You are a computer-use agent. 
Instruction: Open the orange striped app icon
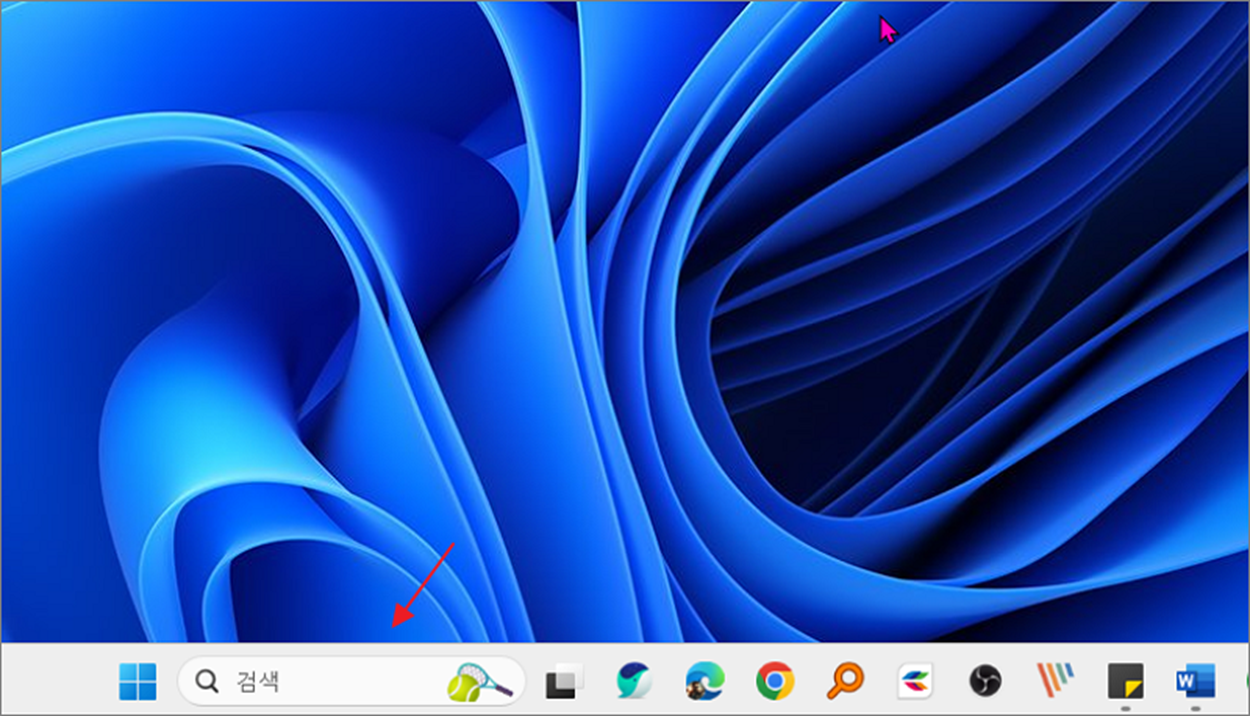pyautogui.click(x=1055, y=682)
